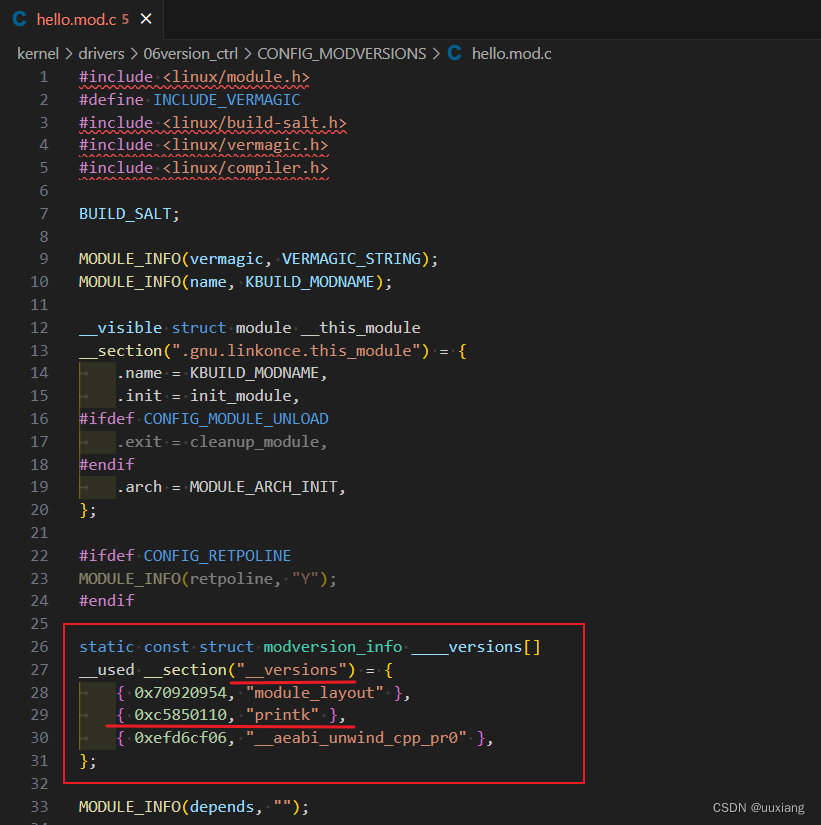
Task: Click the C file icon on the tab
Action: point(20,19)
